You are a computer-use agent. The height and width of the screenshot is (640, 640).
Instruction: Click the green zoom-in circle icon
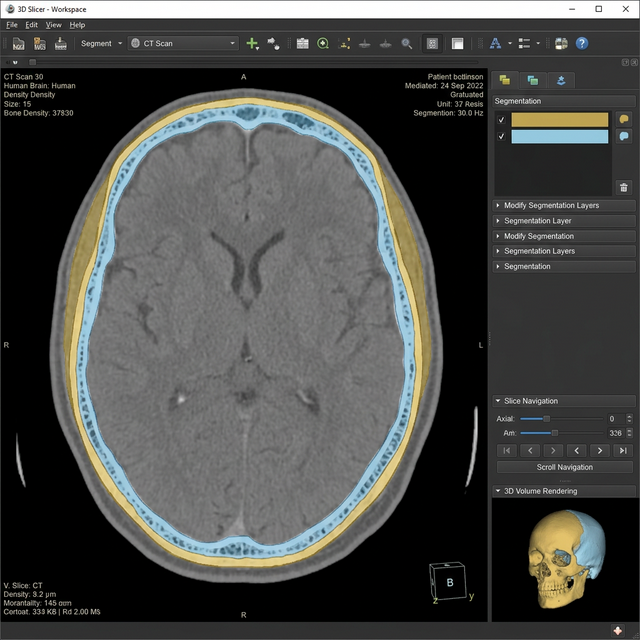click(323, 44)
